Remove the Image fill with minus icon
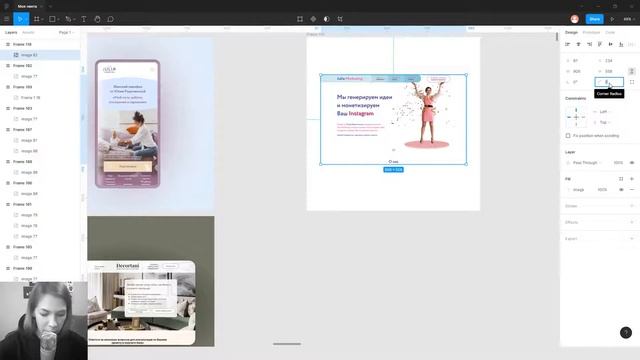This screenshot has height=360, width=640. click(632, 190)
